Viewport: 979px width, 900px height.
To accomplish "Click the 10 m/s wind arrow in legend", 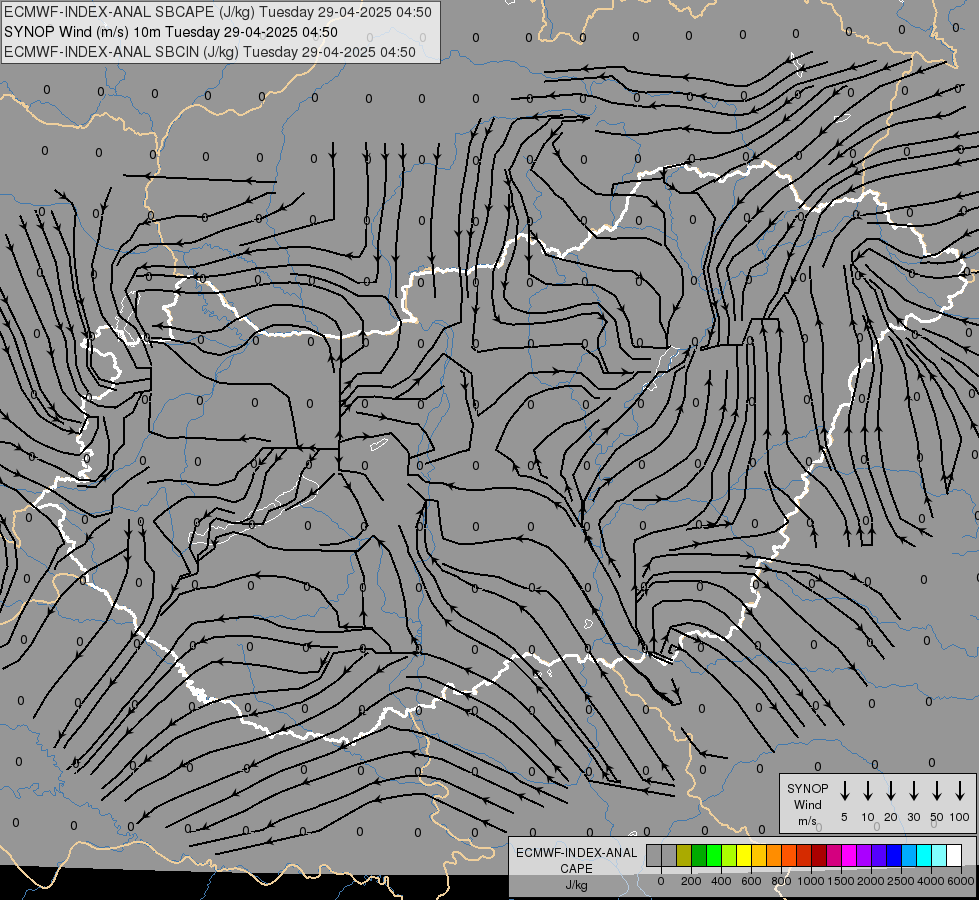I will tap(868, 791).
